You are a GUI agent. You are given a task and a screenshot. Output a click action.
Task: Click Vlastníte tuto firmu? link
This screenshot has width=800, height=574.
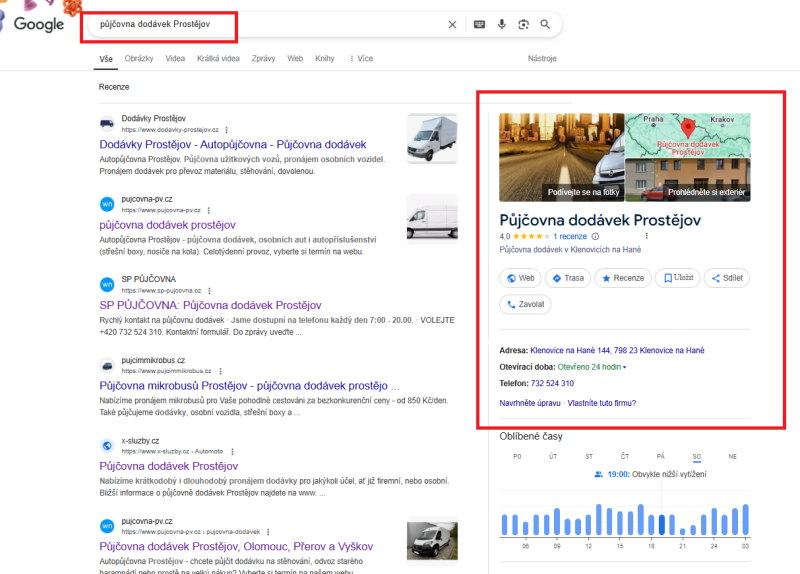602,403
